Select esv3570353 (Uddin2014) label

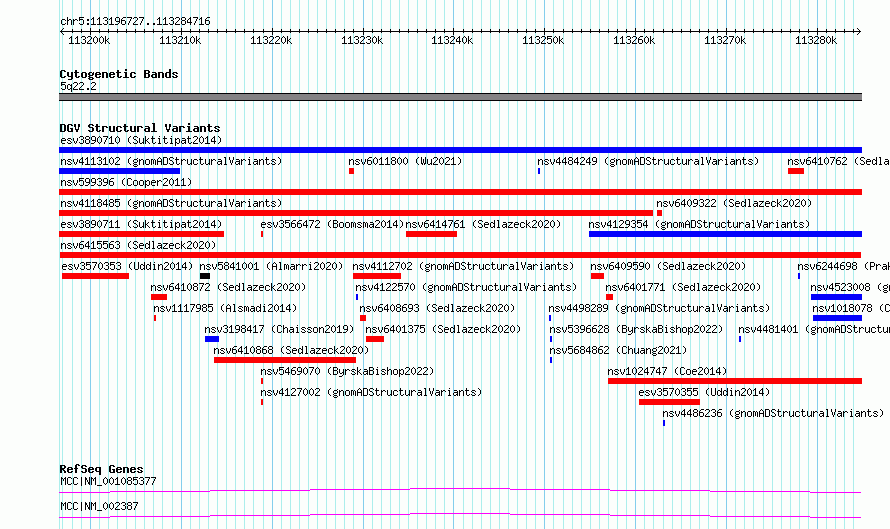[127, 266]
